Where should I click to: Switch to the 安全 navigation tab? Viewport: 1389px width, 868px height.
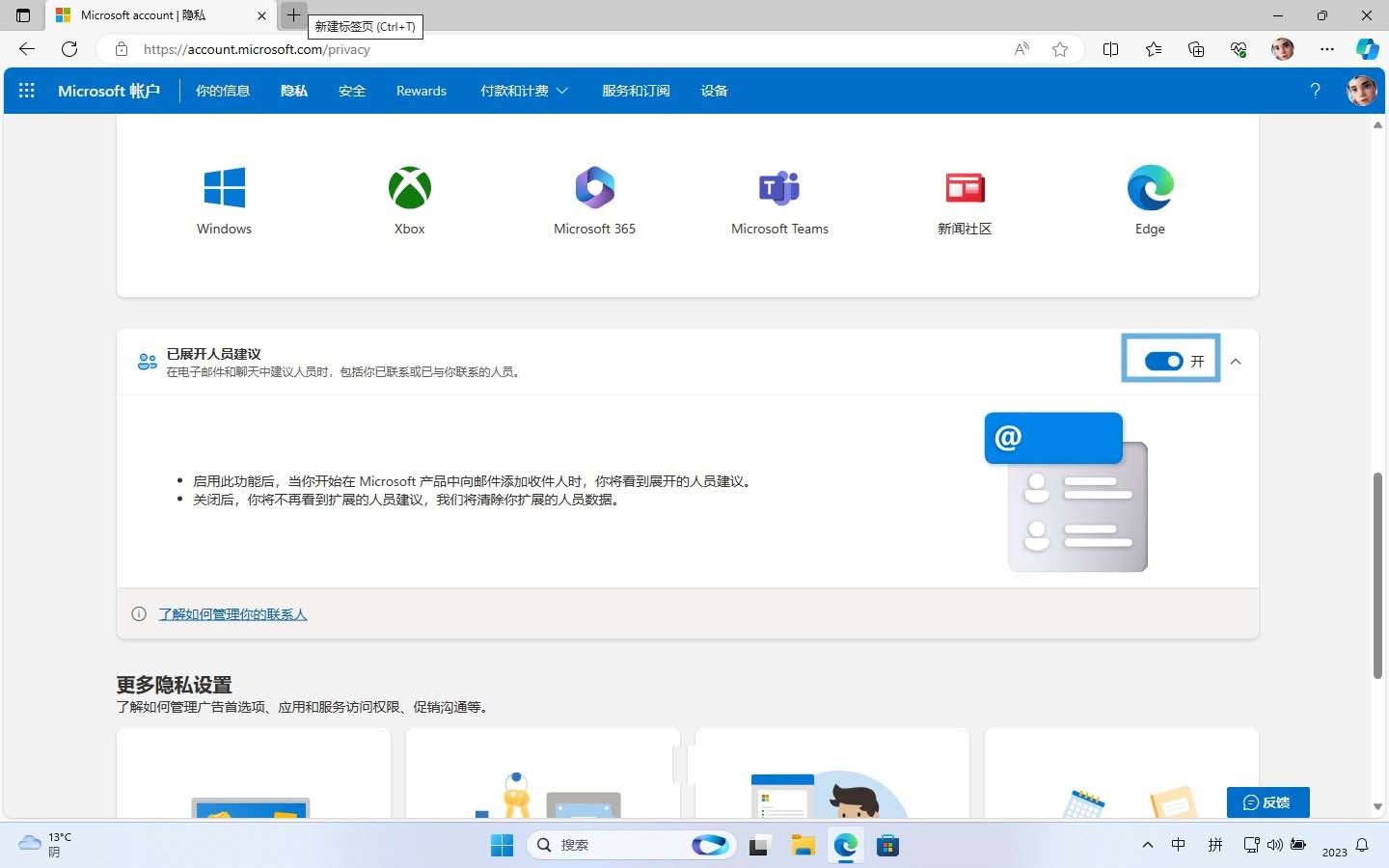(352, 90)
